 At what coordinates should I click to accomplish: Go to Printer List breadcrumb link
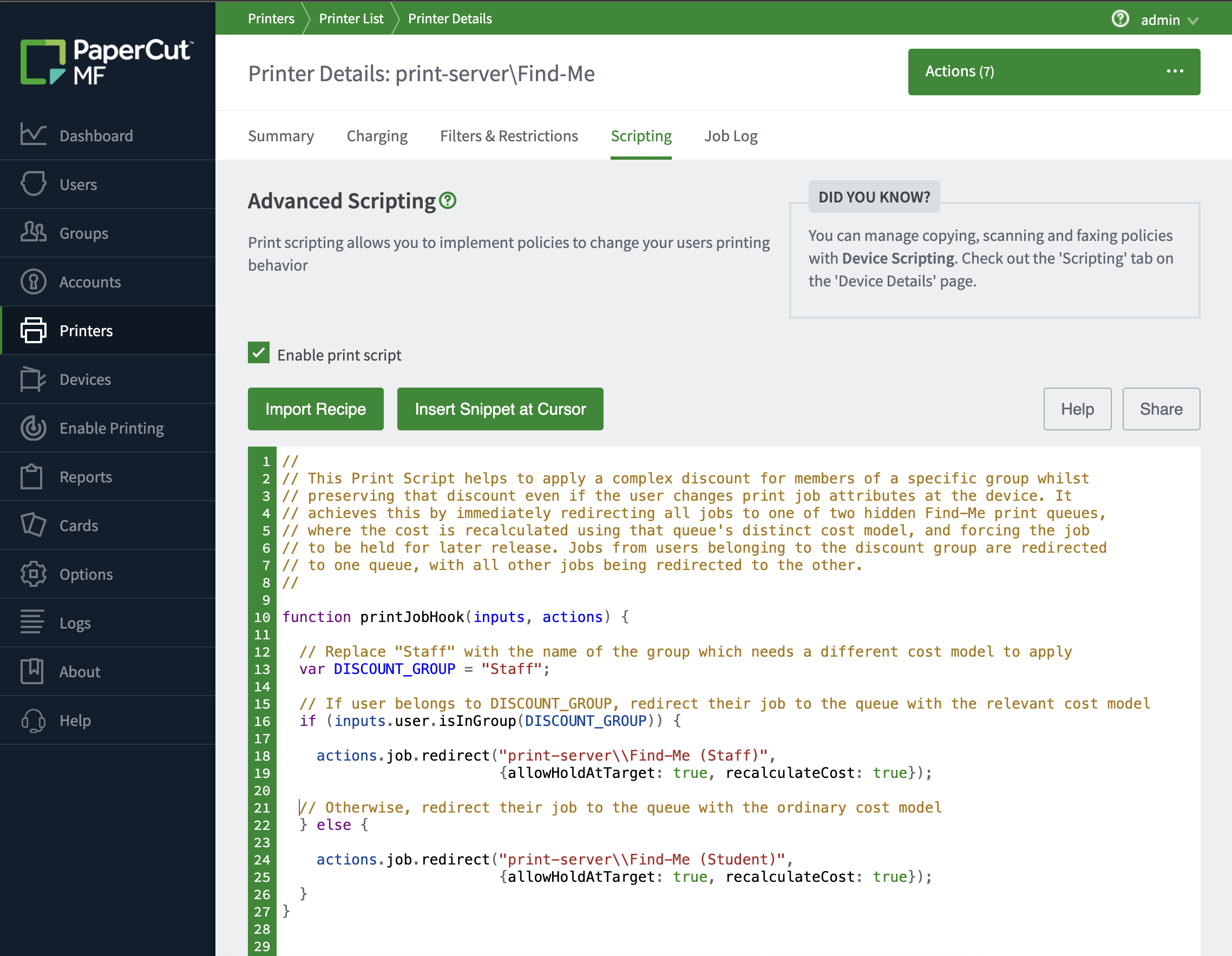351,18
